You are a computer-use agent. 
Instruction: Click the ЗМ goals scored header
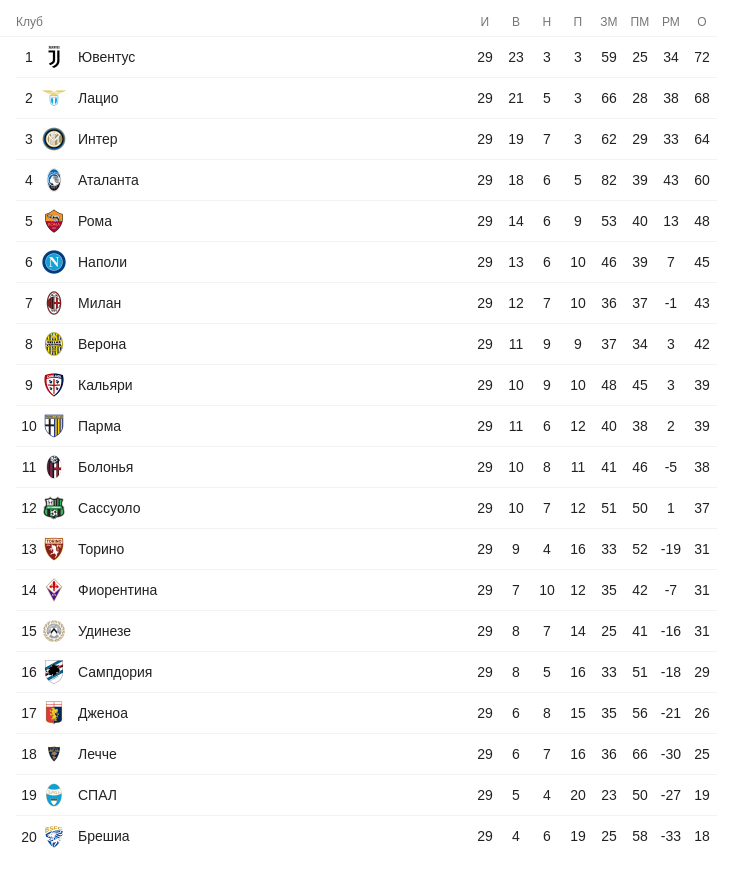[x=609, y=22]
